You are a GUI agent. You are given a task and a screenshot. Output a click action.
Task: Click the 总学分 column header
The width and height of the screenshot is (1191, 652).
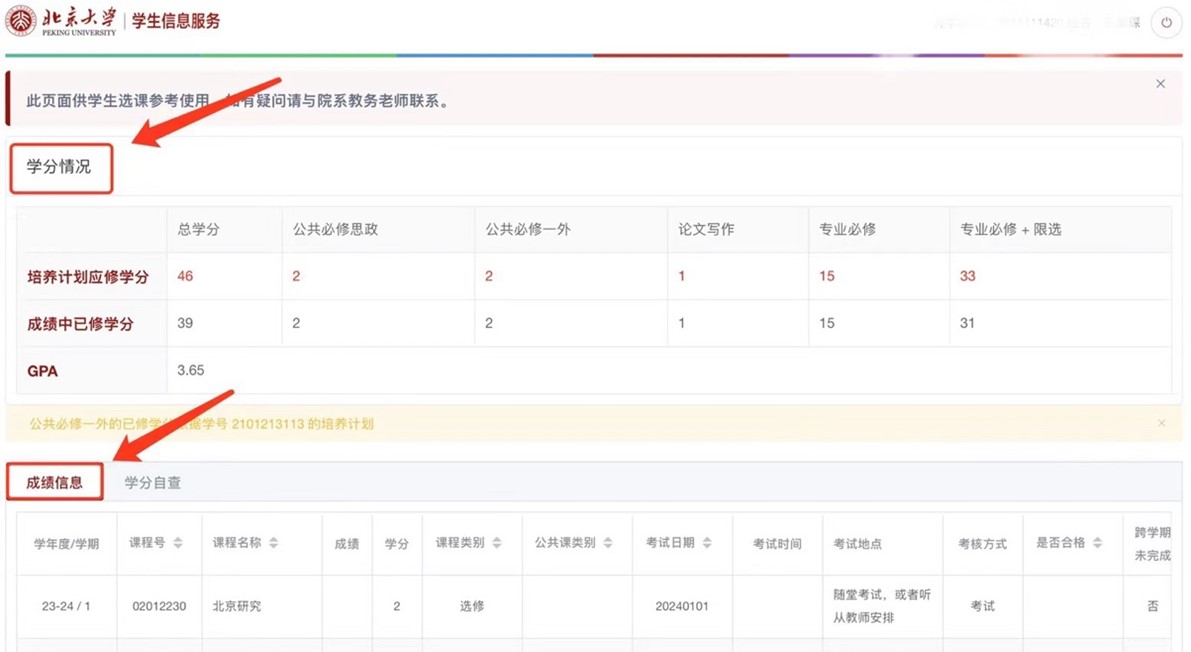(198, 229)
